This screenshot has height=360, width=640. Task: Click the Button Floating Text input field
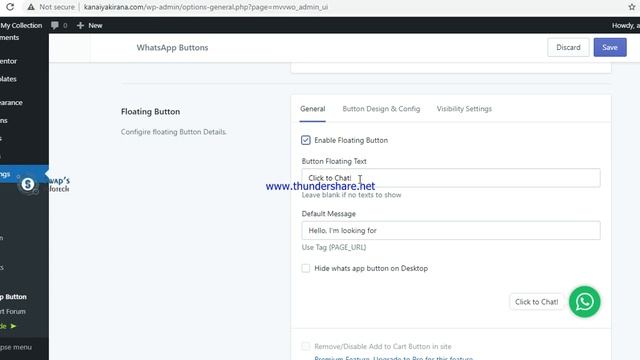pyautogui.click(x=451, y=178)
